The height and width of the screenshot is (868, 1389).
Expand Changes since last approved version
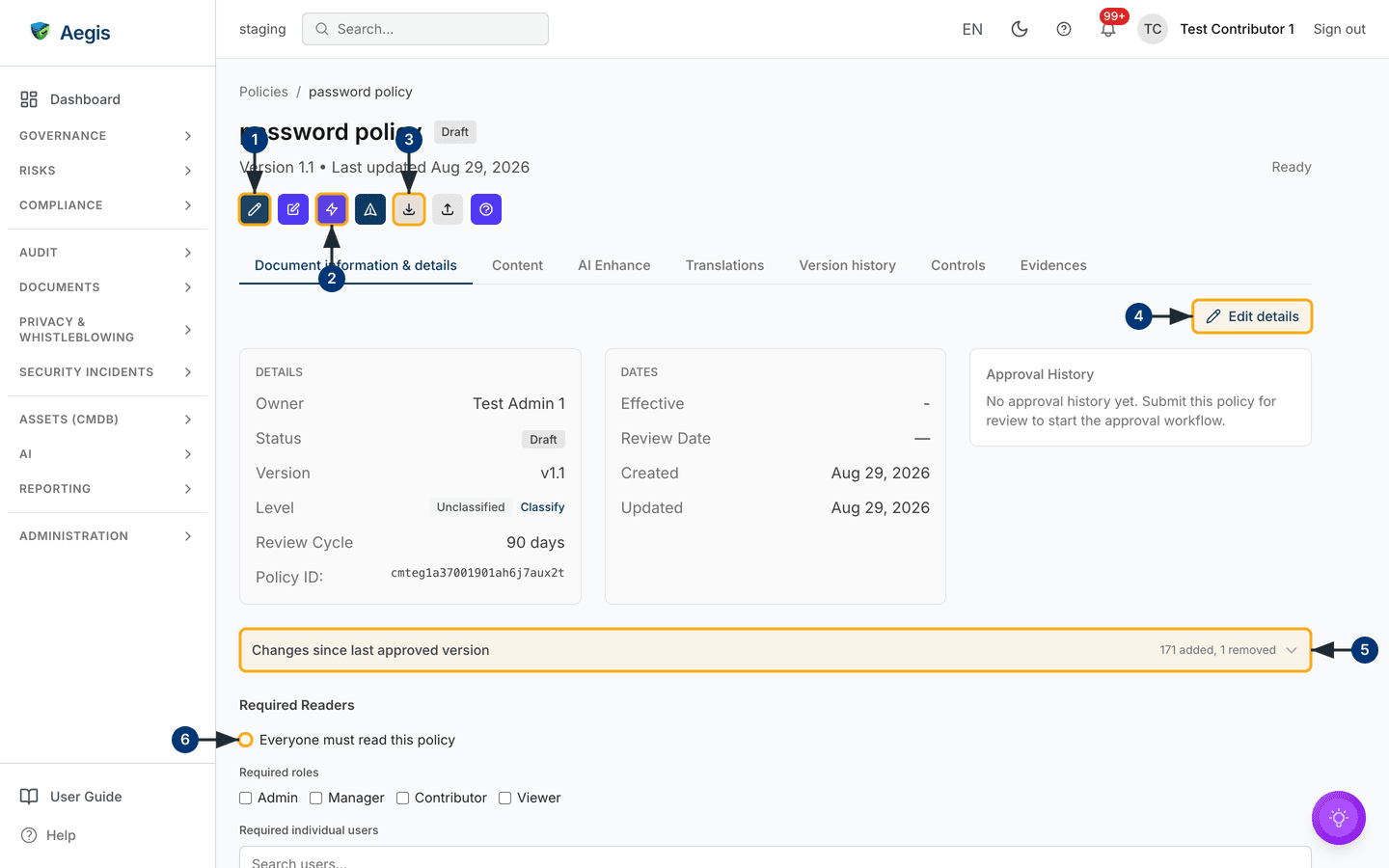click(x=775, y=650)
